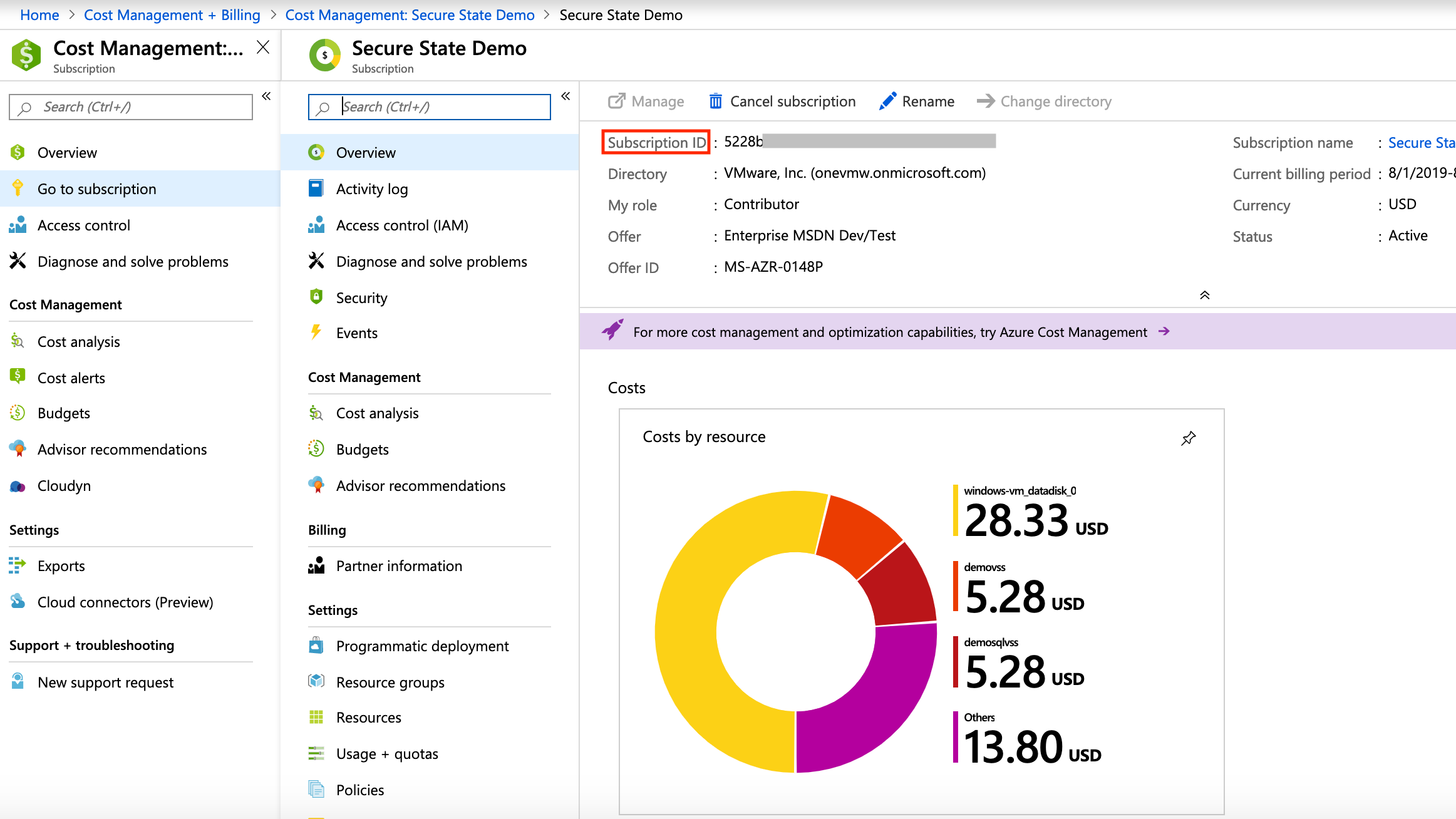Screen dimensions: 1456x819
Task: Select Security in the subscription menu
Action: (361, 297)
